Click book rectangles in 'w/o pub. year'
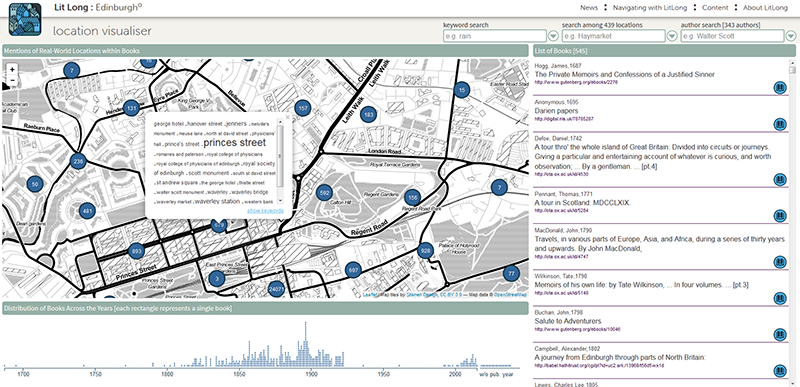 495,365
